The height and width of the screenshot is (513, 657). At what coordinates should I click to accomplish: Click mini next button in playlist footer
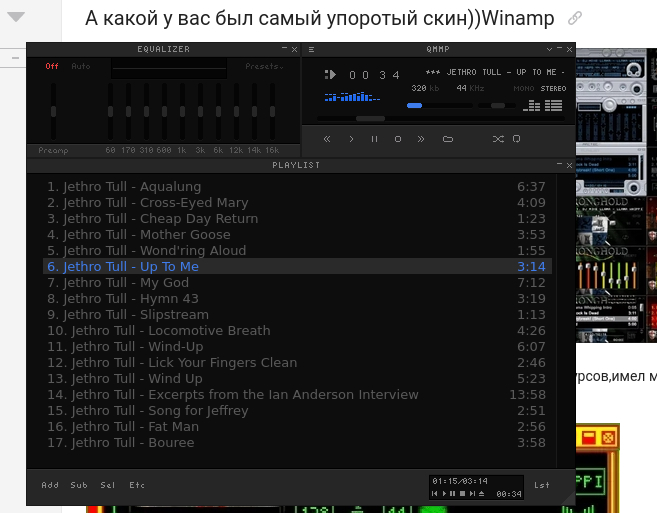tap(472, 494)
